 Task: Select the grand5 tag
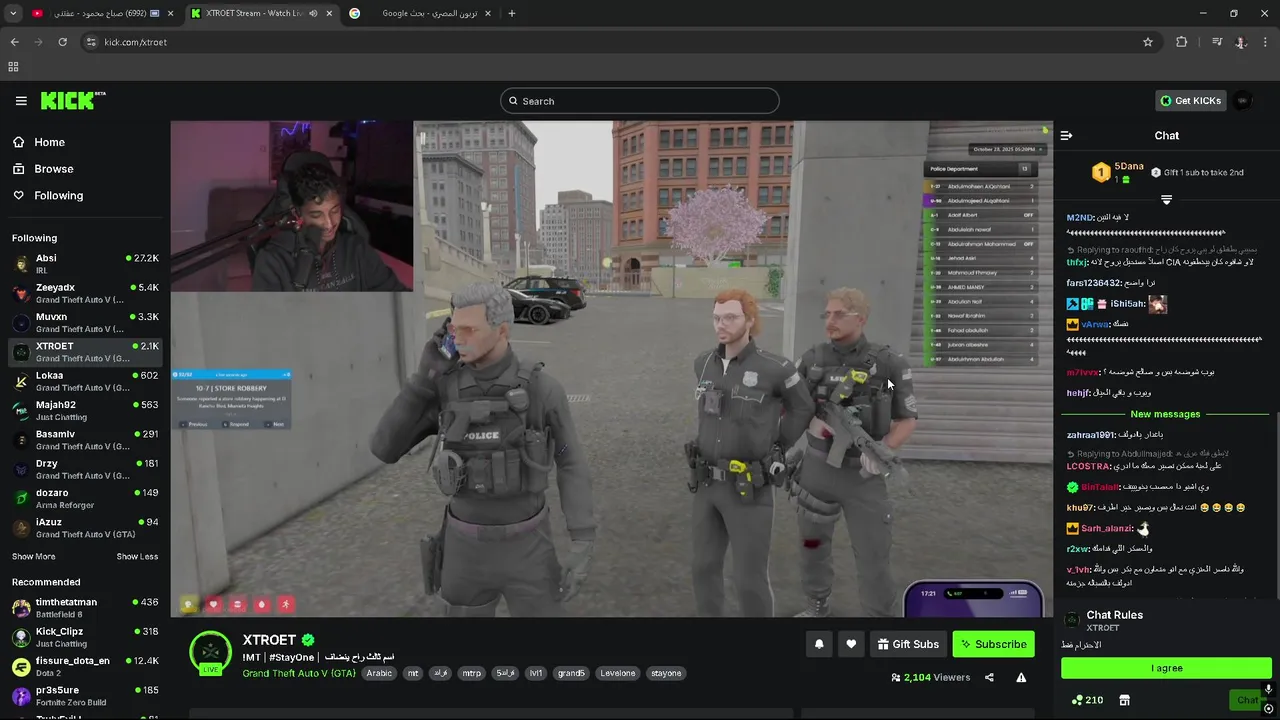tap(571, 673)
